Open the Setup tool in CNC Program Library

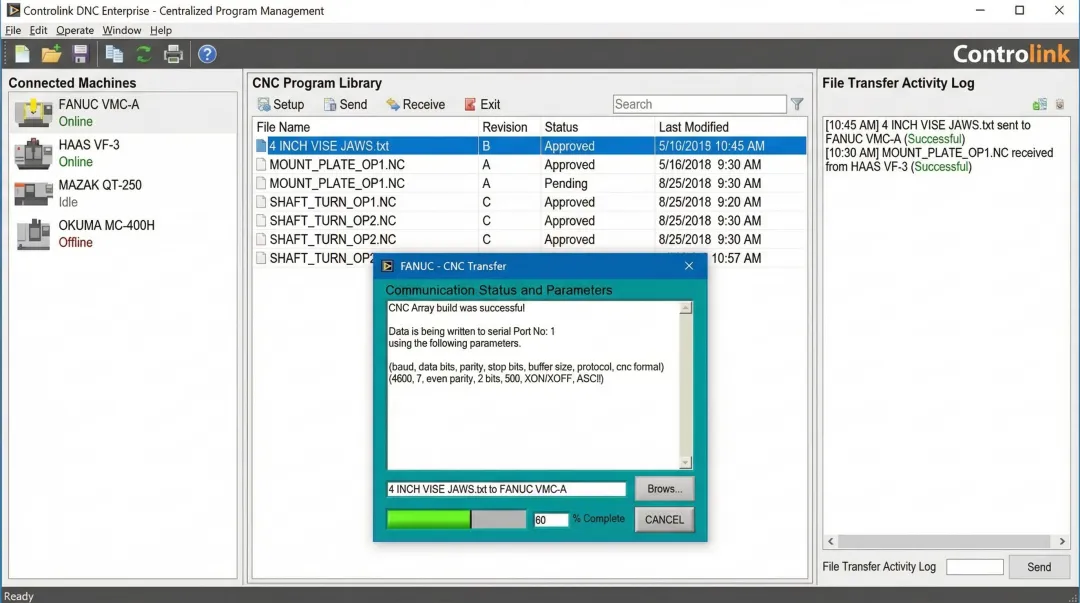pyautogui.click(x=280, y=103)
